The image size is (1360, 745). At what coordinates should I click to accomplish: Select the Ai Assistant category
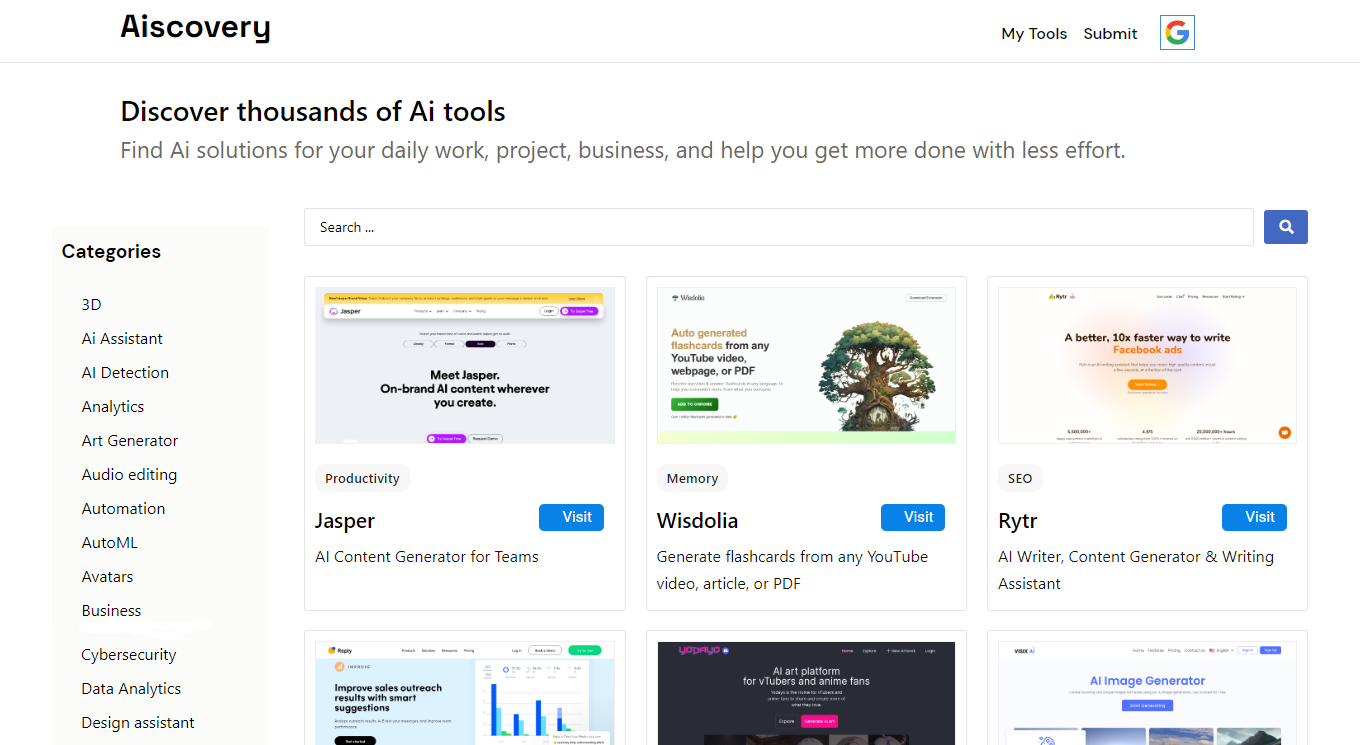122,339
